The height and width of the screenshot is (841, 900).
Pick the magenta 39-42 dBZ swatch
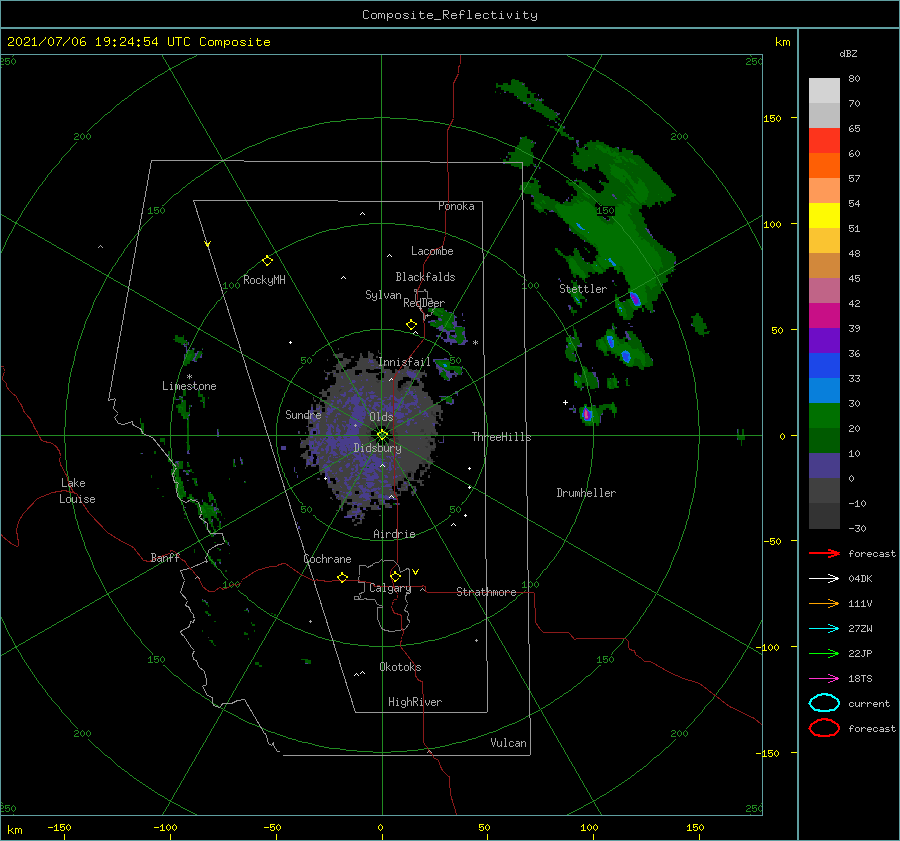(x=824, y=316)
